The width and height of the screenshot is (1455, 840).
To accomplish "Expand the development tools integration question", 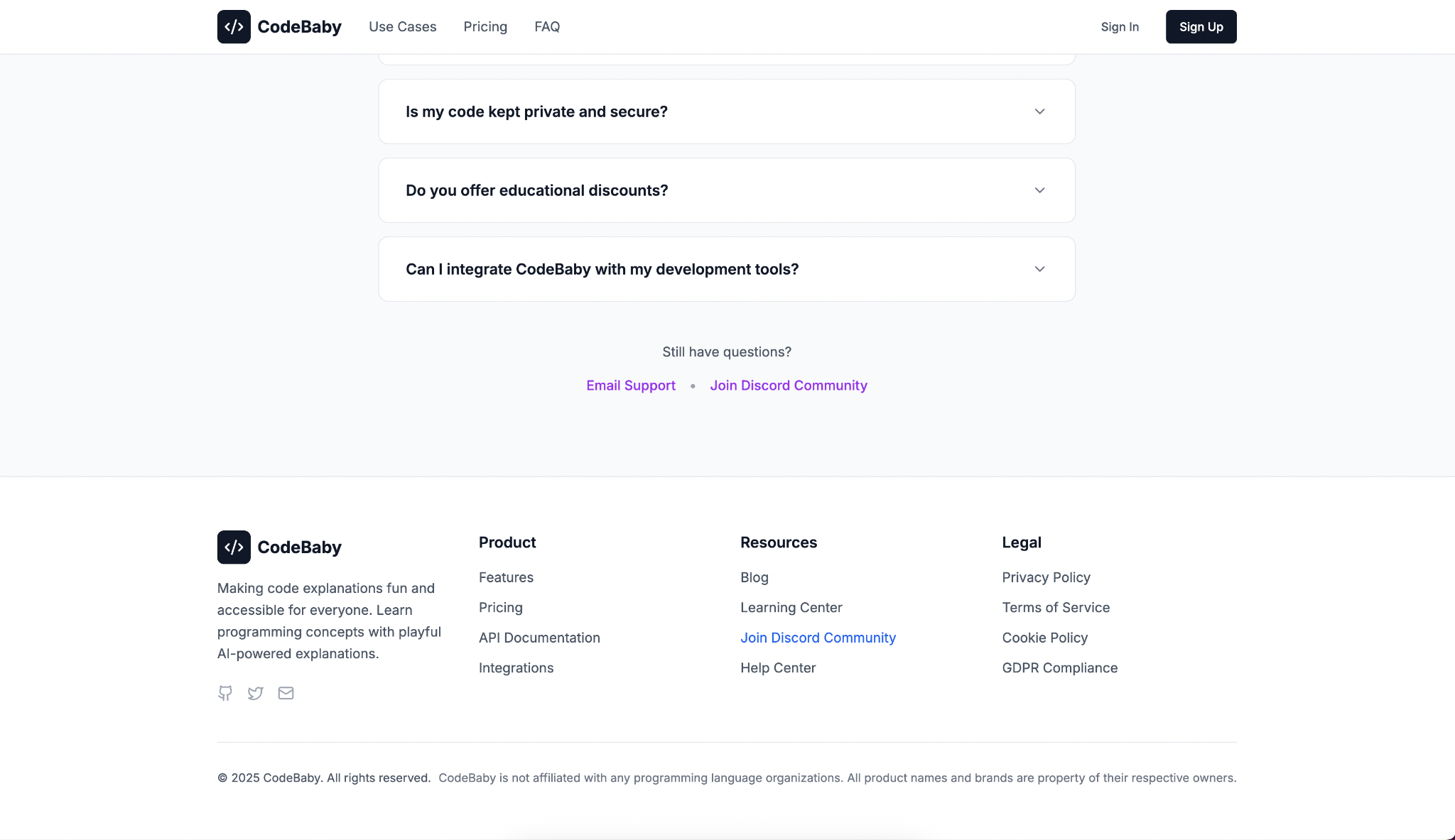I will (726, 269).
